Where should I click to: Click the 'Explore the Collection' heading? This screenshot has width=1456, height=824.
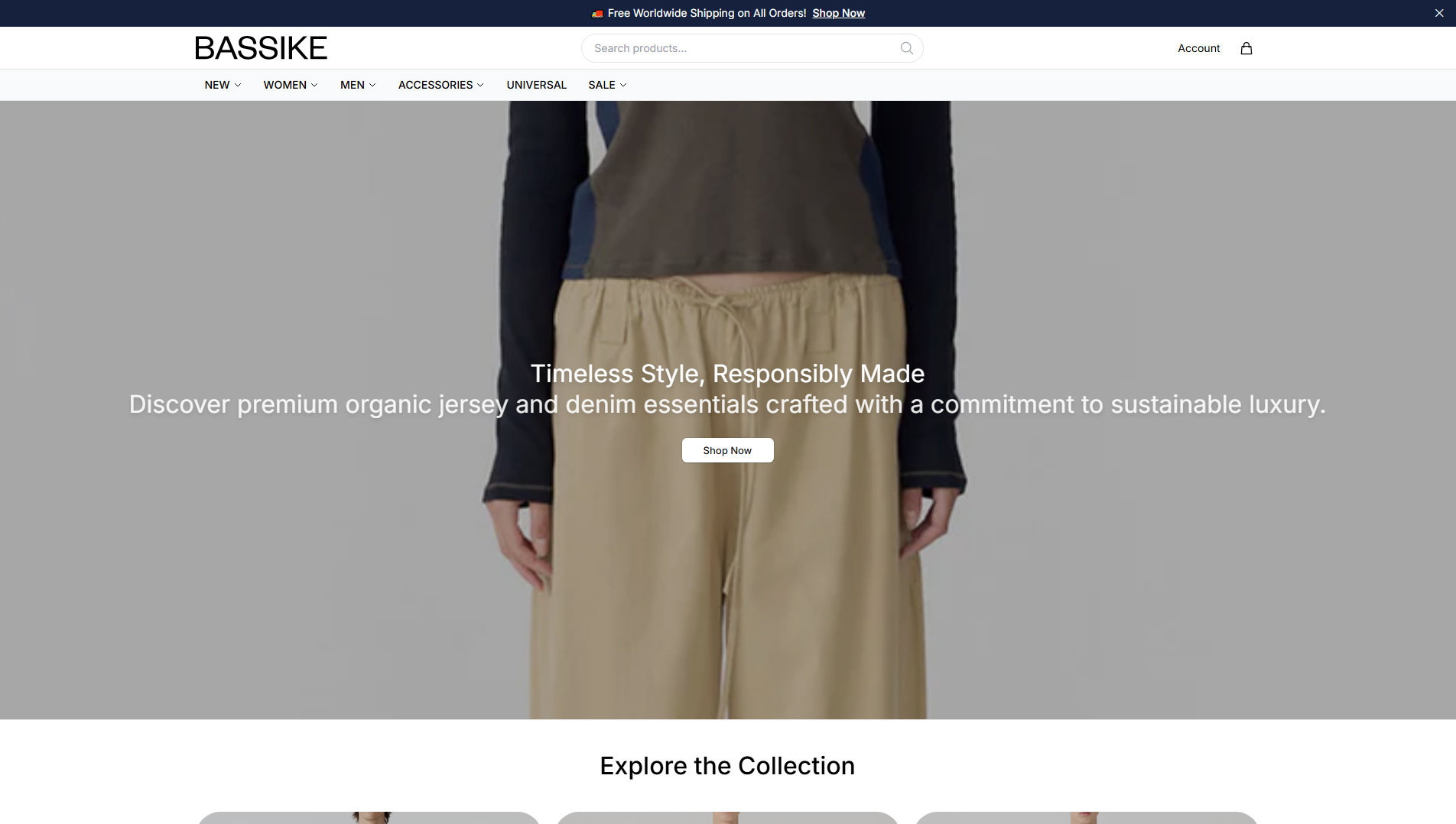click(x=727, y=765)
